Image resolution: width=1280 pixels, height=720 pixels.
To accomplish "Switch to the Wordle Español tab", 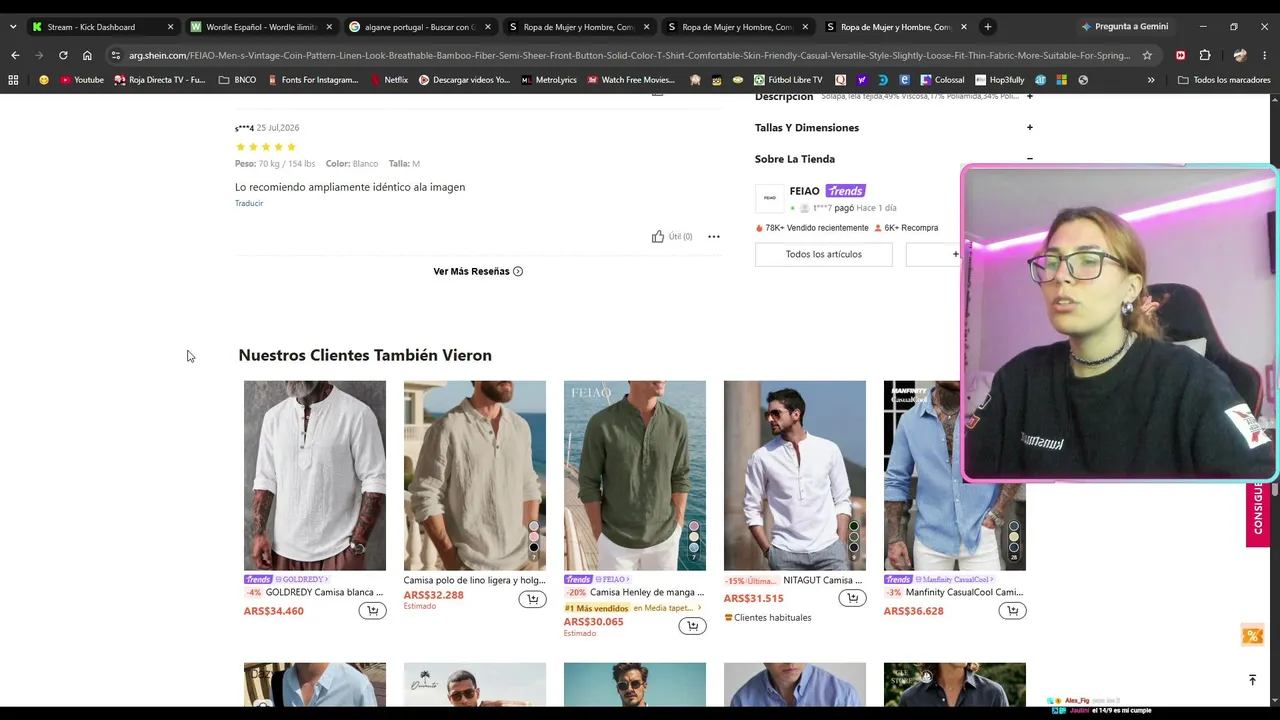I will click(x=260, y=27).
